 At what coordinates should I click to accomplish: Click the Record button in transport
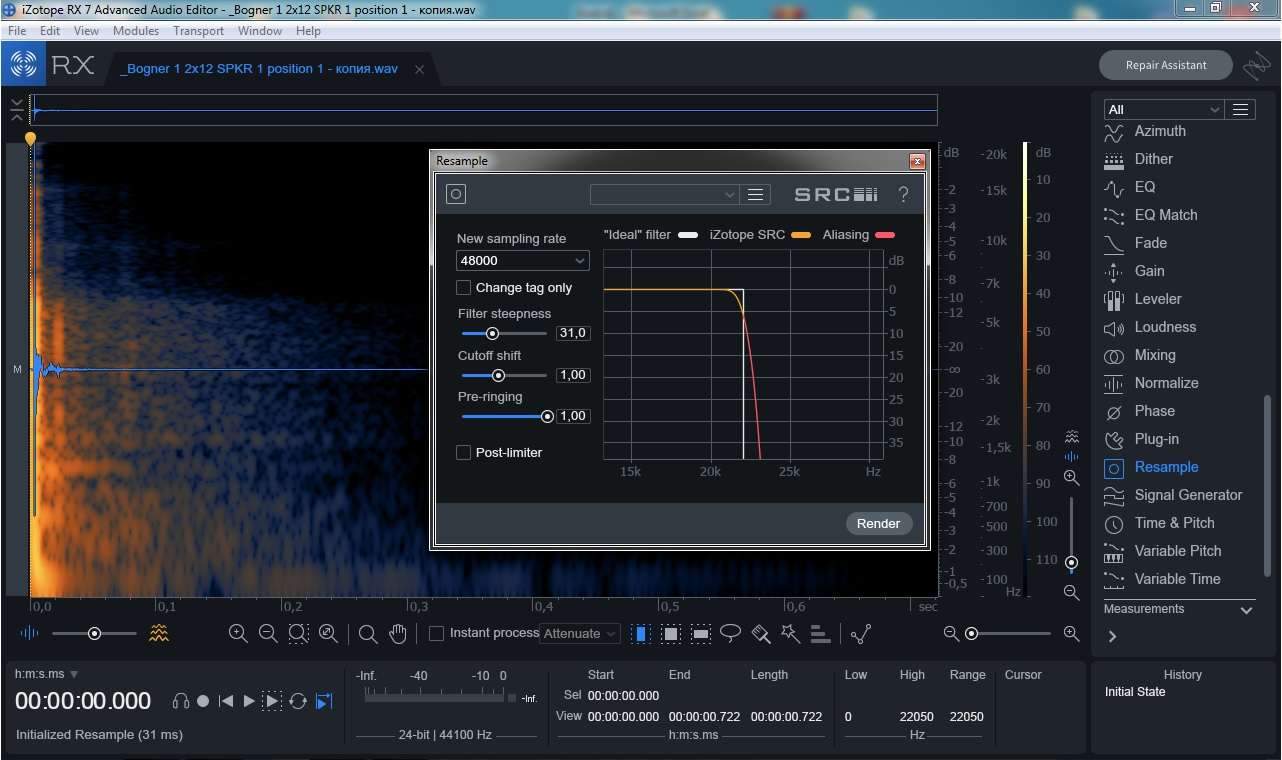(203, 701)
